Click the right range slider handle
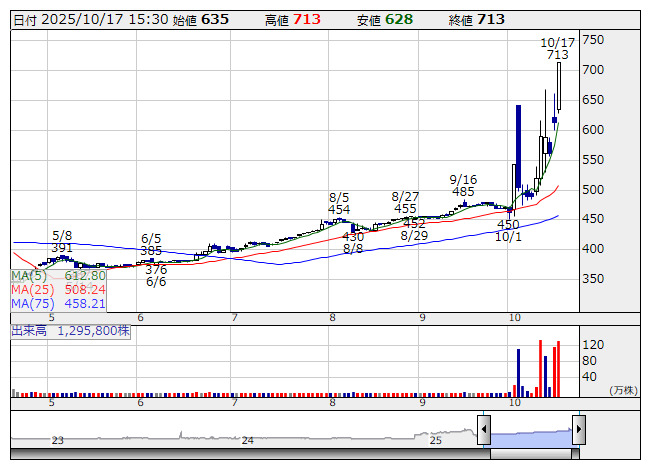The height and width of the screenshot is (470, 653). pos(578,431)
